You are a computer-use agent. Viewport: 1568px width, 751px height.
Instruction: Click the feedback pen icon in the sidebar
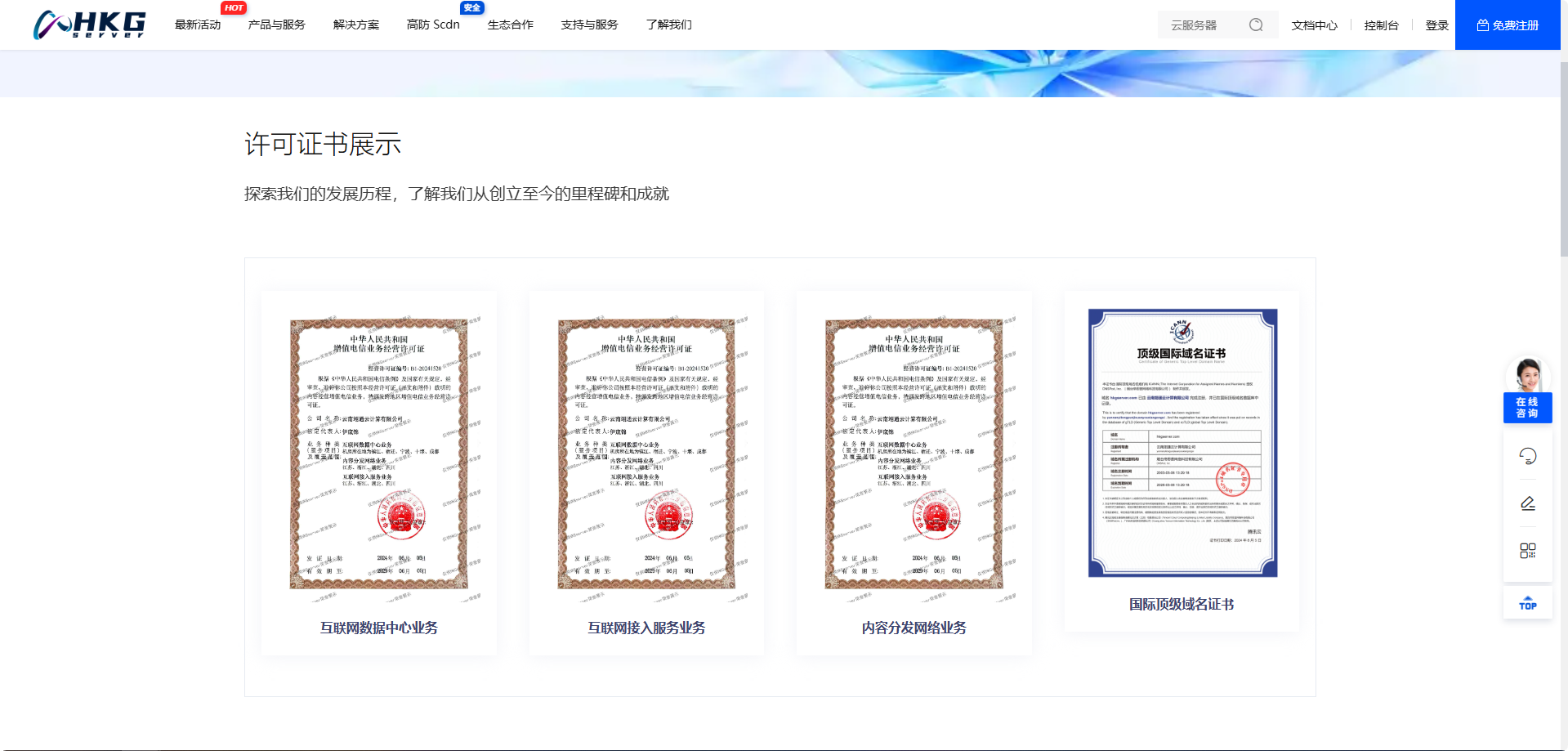[1528, 503]
